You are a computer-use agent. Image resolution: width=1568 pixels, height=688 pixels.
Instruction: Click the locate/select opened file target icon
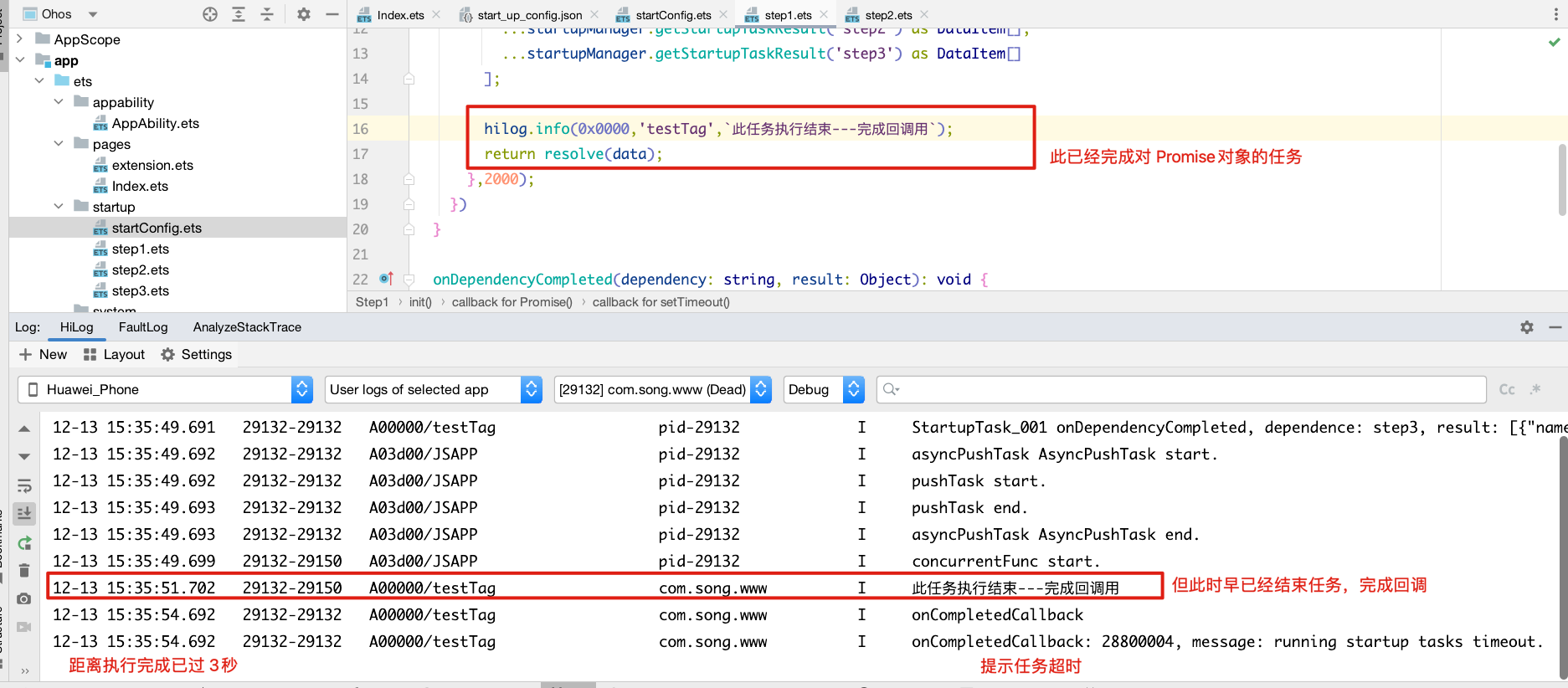[x=210, y=14]
